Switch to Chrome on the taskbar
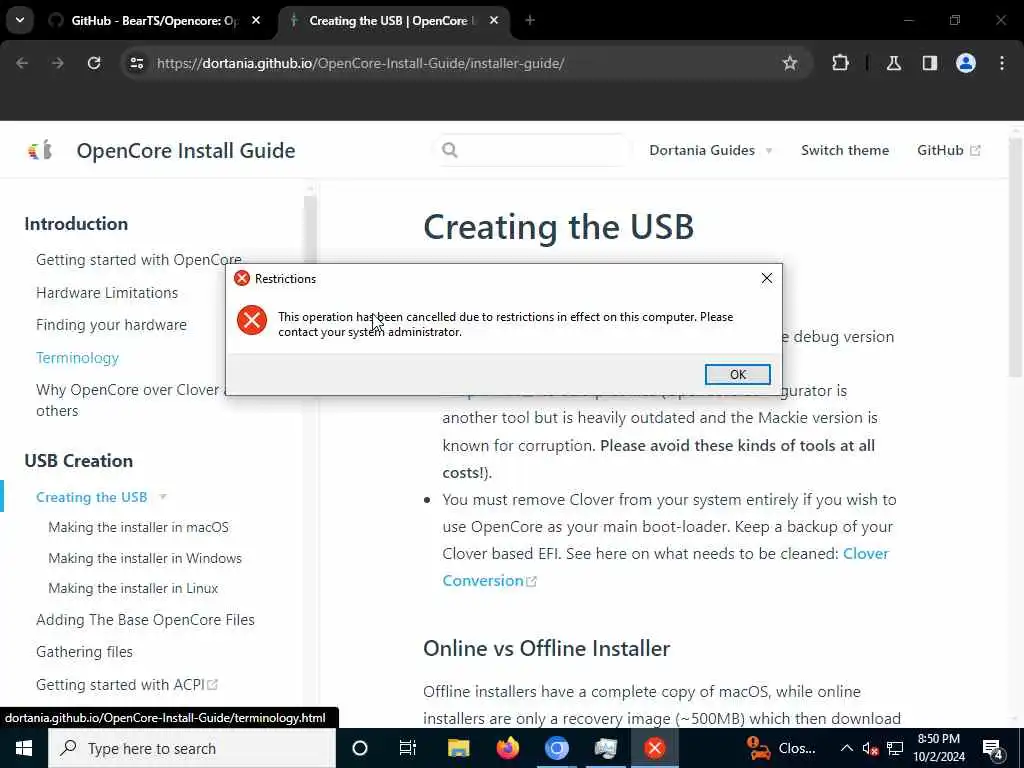The height and width of the screenshot is (768, 1024). pos(556,748)
